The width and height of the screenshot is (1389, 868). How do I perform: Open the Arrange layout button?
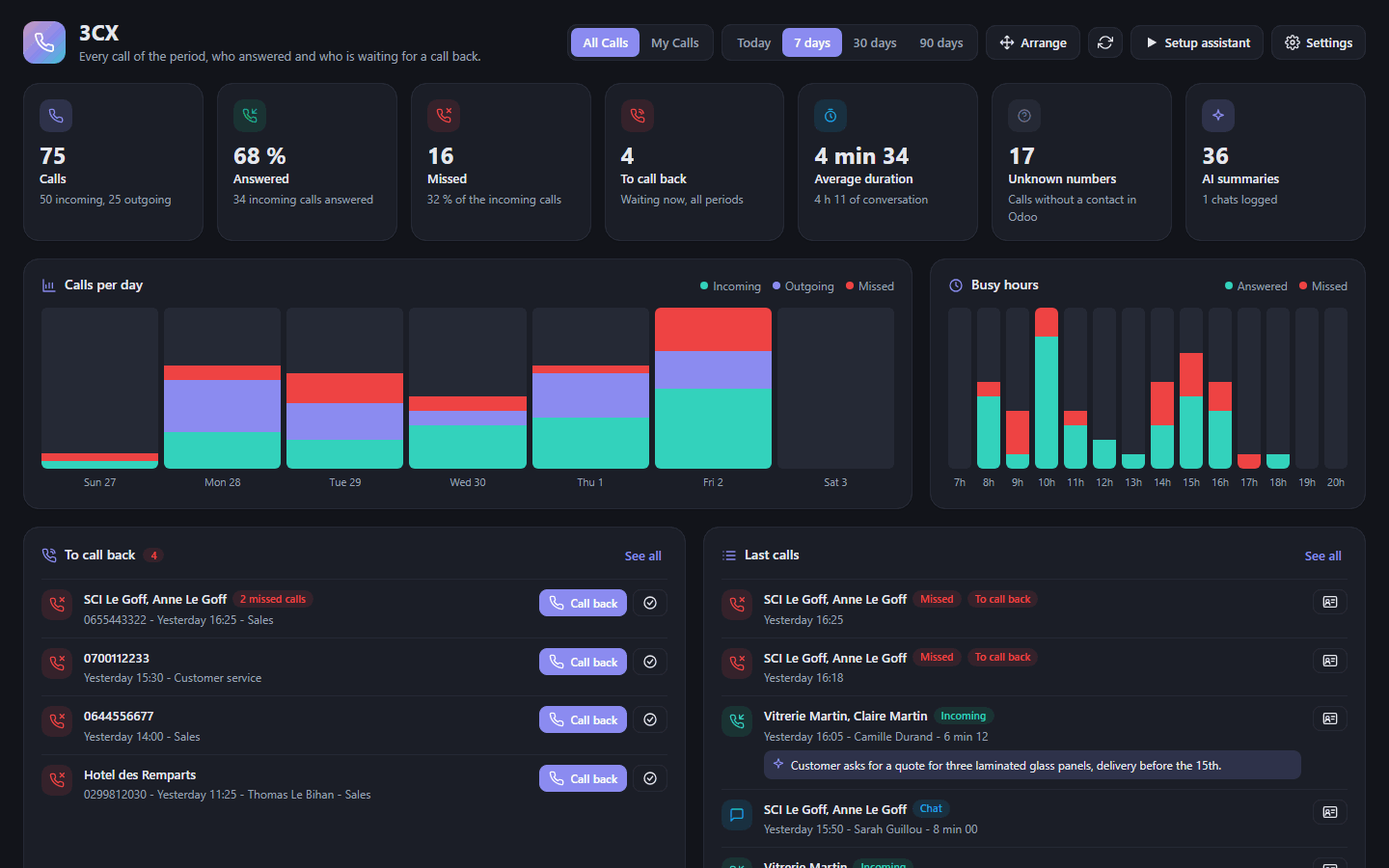(1033, 42)
